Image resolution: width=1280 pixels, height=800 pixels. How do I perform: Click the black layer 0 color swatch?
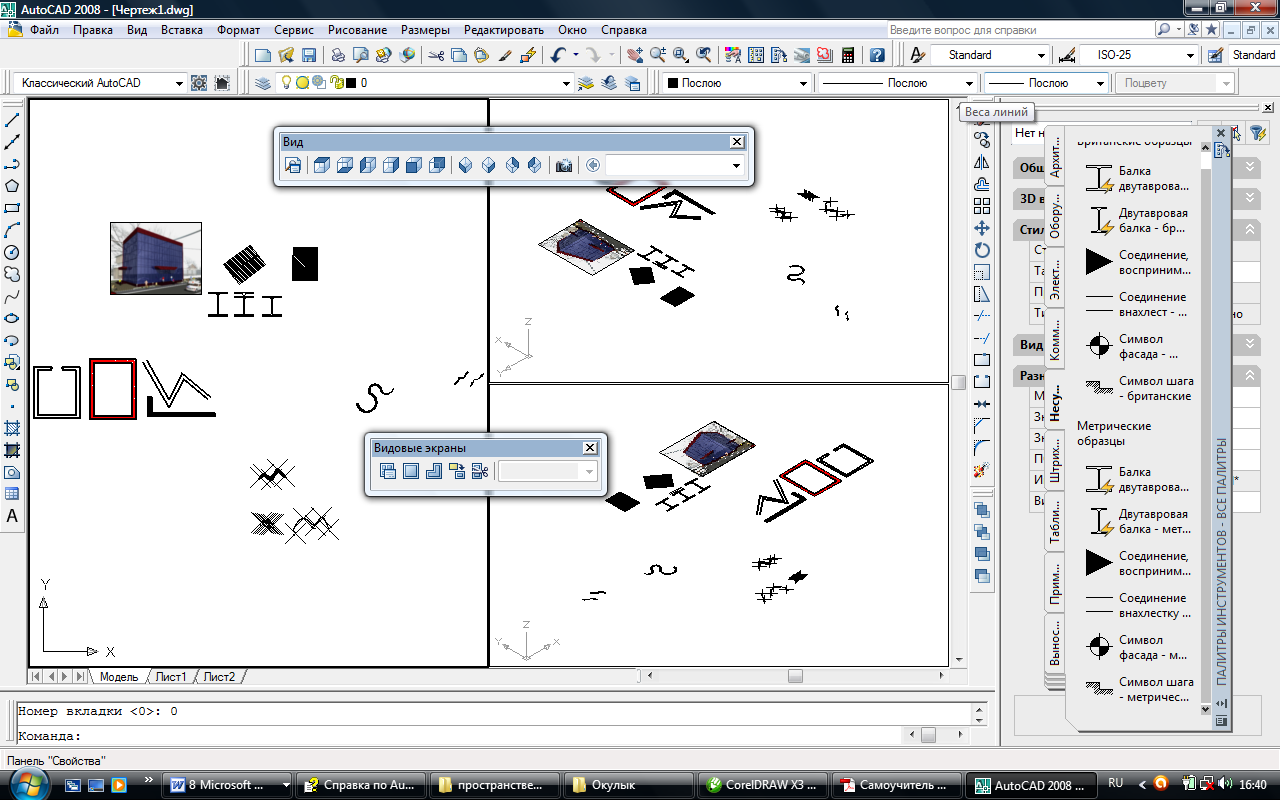pos(351,83)
